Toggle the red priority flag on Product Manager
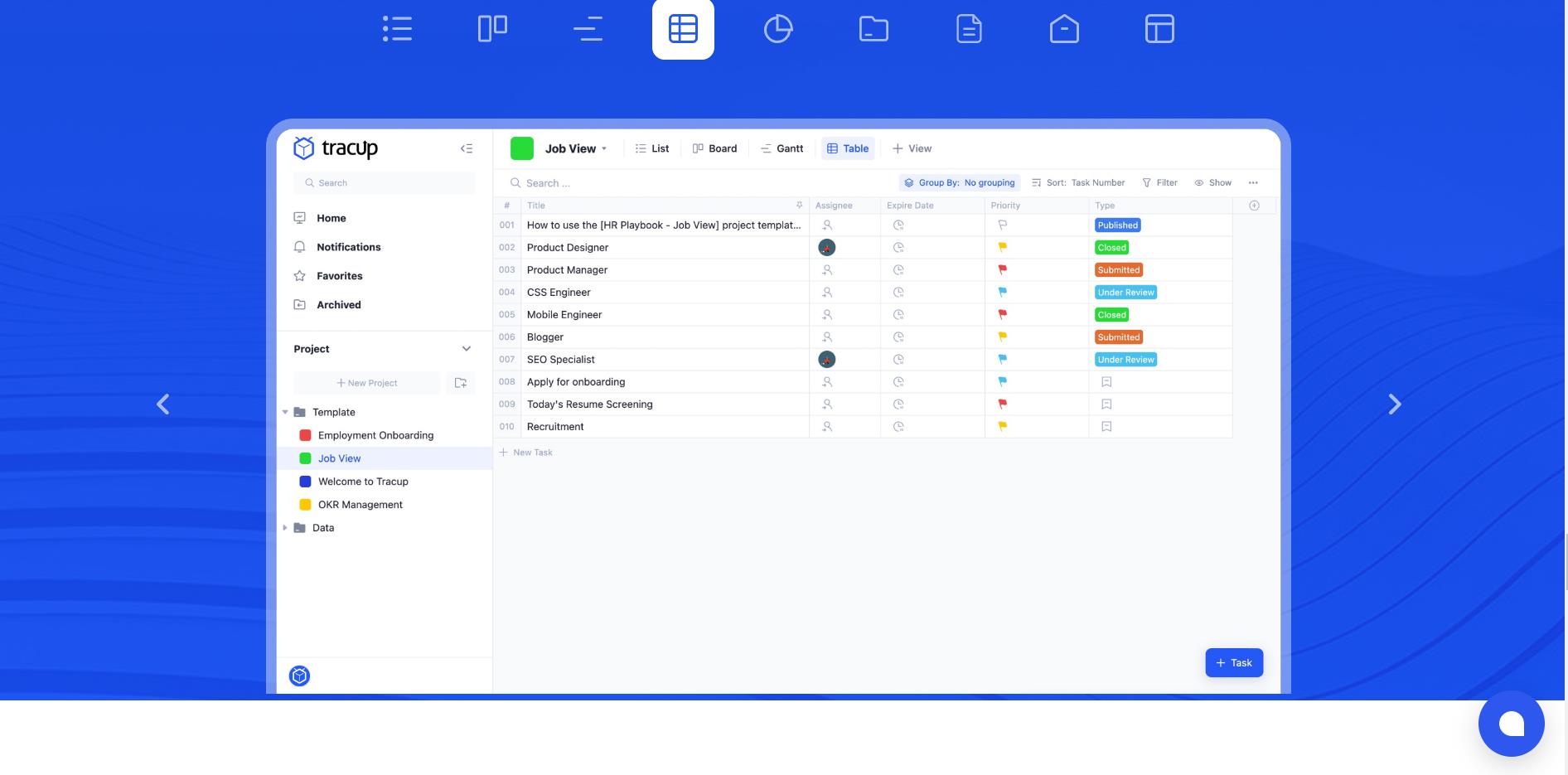Image resolution: width=1568 pixels, height=775 pixels. (x=1001, y=269)
